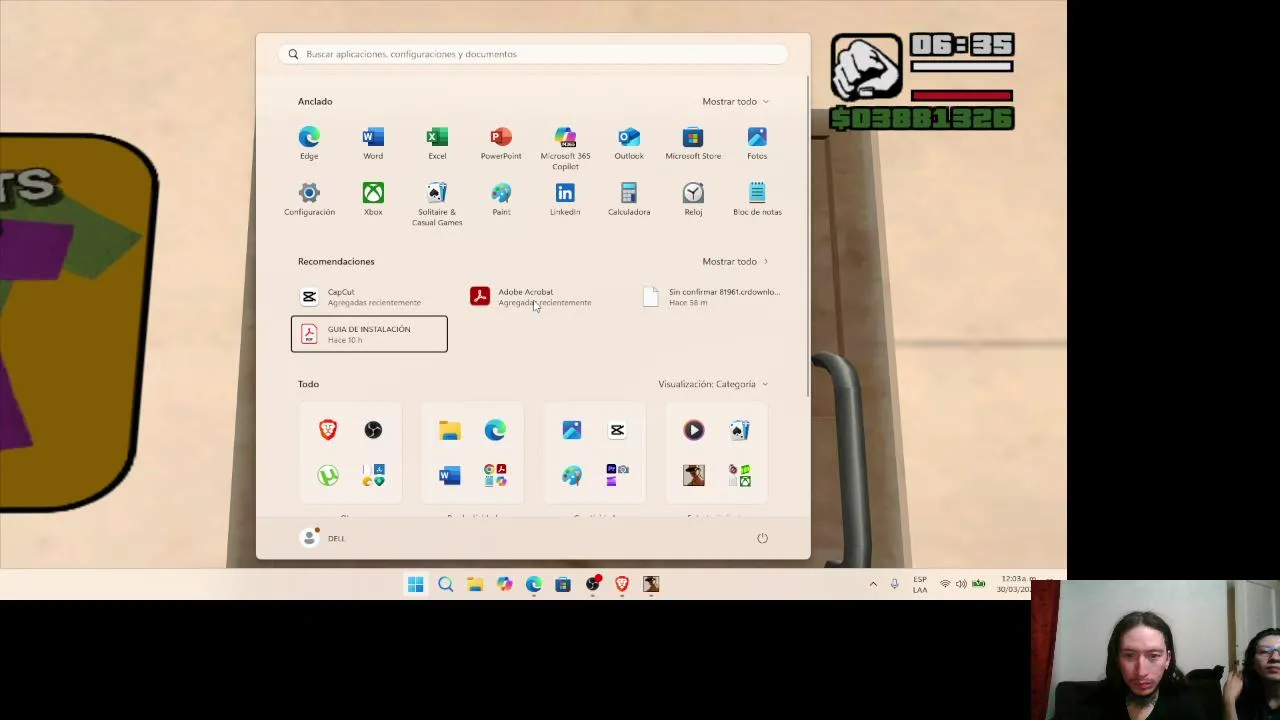
Task: Open Paint icon in Todo categories
Action: click(572, 476)
